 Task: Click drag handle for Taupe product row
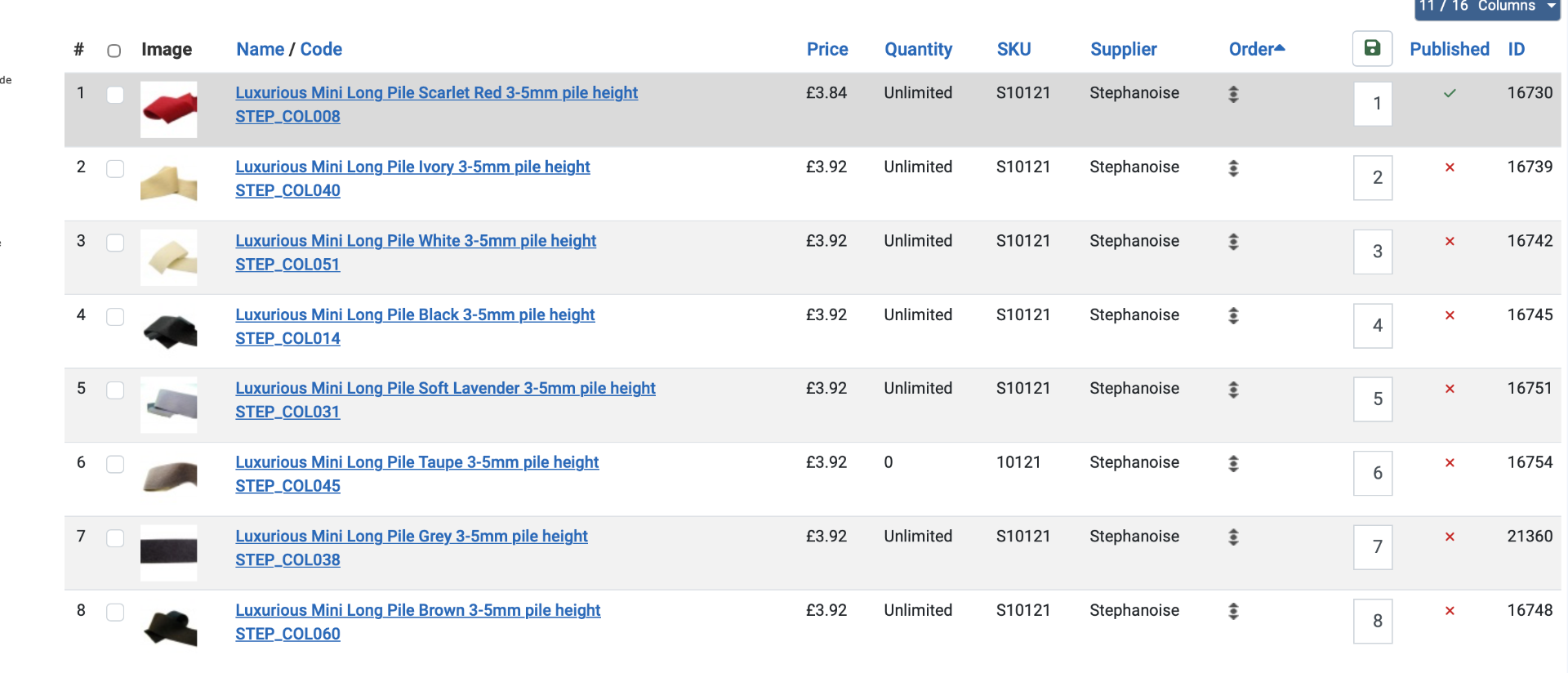point(1233,463)
